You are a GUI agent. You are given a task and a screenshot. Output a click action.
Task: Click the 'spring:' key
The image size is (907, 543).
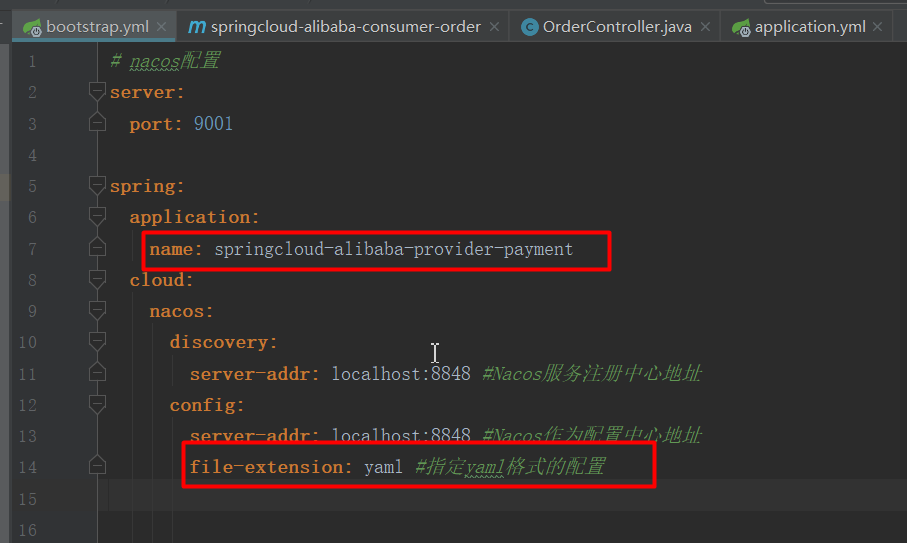[x=147, y=186]
